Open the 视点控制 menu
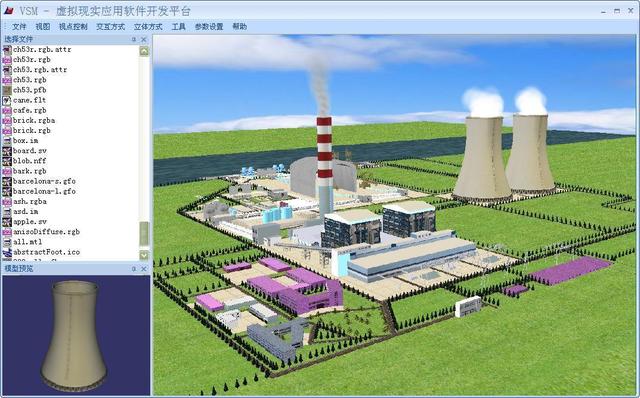Image resolution: width=640 pixels, height=398 pixels. pos(73,27)
